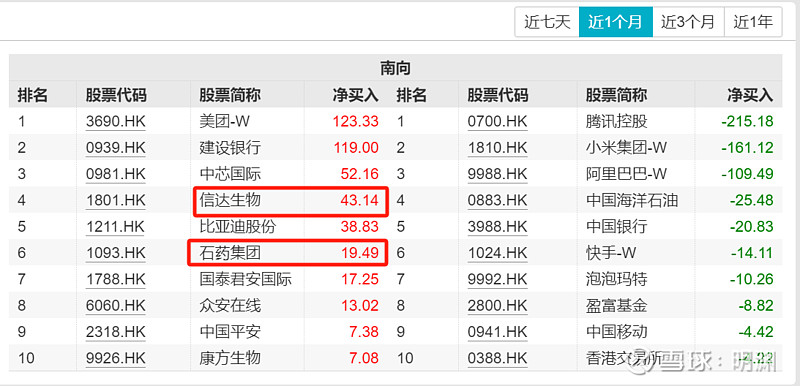Viewport: 800px width, 386px height.
Task: Open stock code link 1801.HK
Action: pos(116,200)
